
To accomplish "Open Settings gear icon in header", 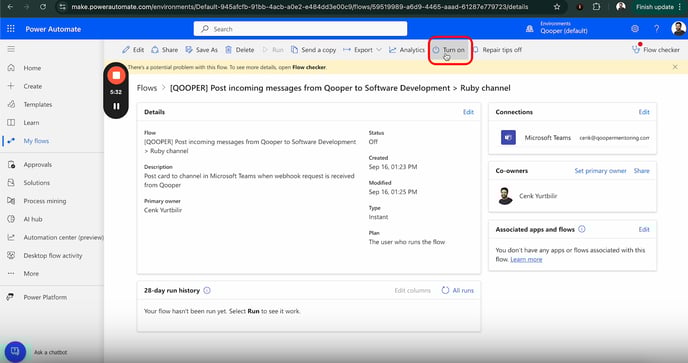I will 635,29.
